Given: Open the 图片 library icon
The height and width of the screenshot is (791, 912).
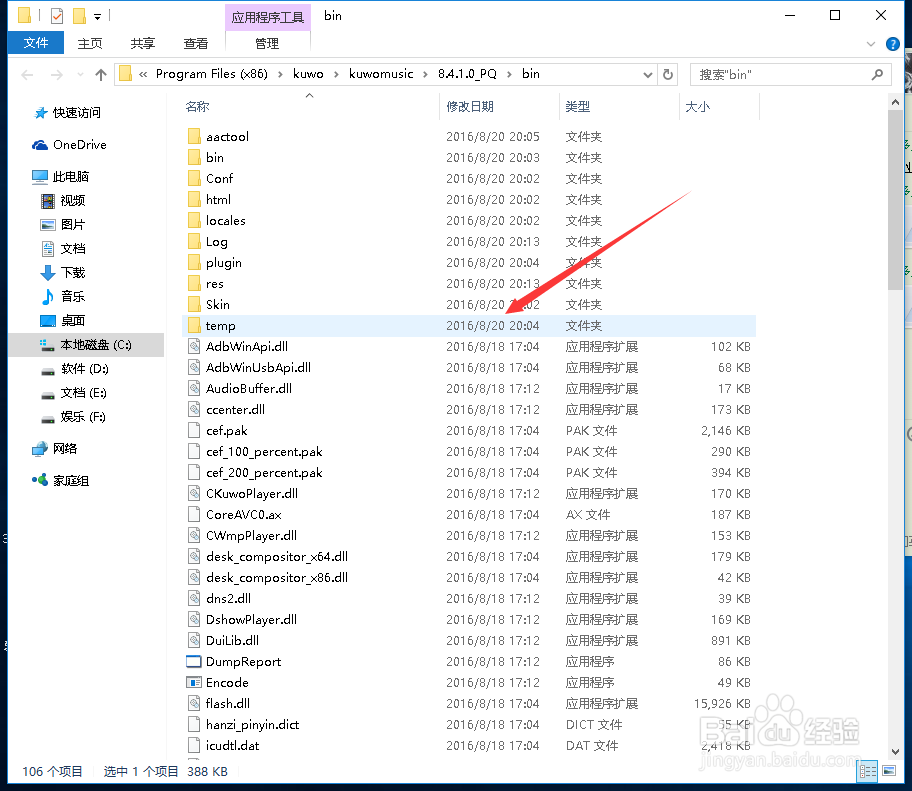Looking at the screenshot, I should [48, 225].
